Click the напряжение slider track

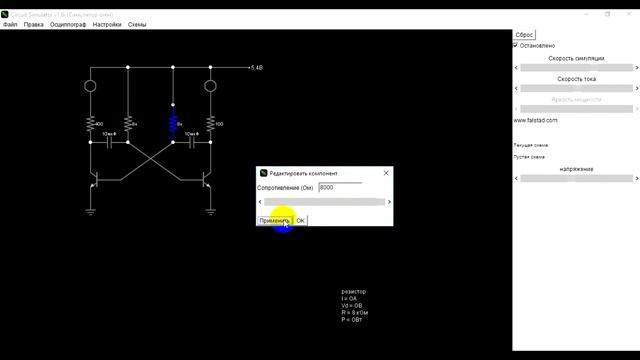(576, 178)
